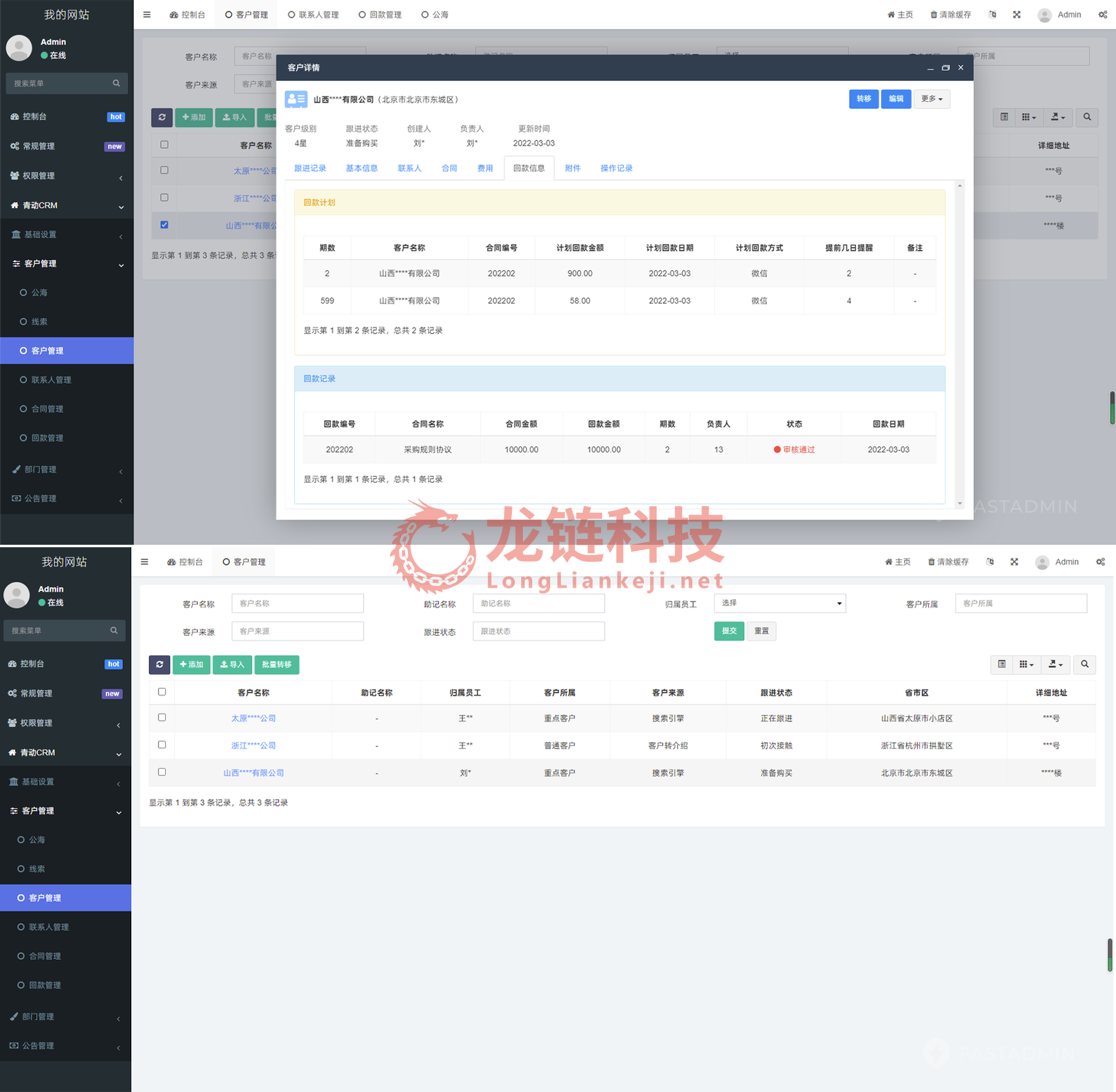Toggle the sidebar hamburger icon in upper page
This screenshot has width=1116, height=1092.
[146, 15]
